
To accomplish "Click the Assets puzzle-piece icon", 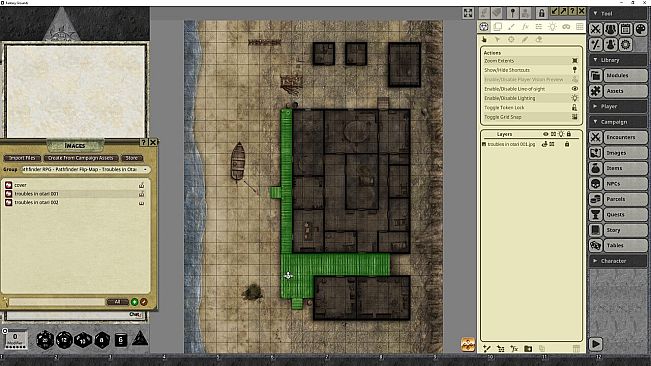I will [x=596, y=91].
